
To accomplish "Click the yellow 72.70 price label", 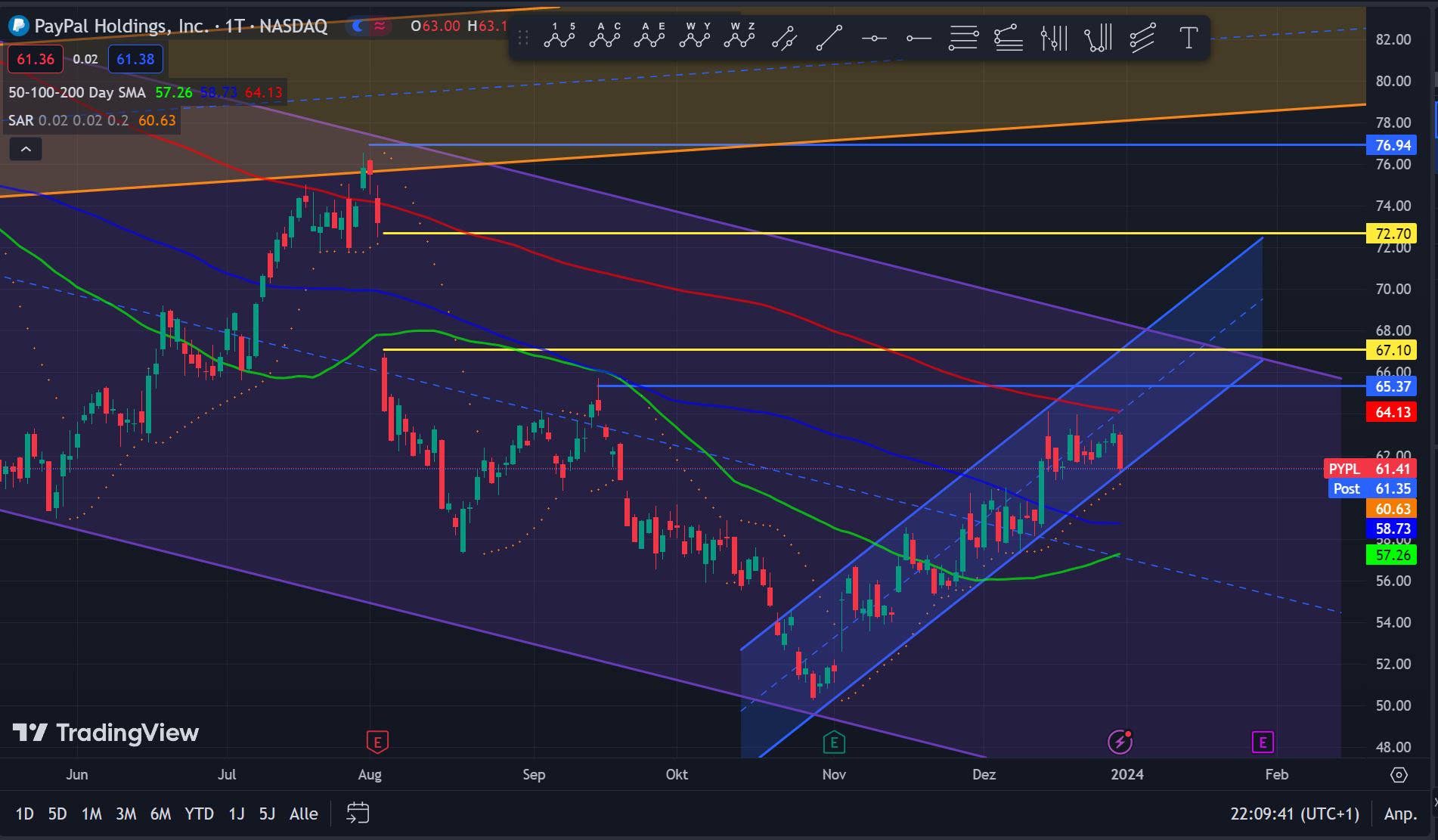I will tap(1392, 234).
